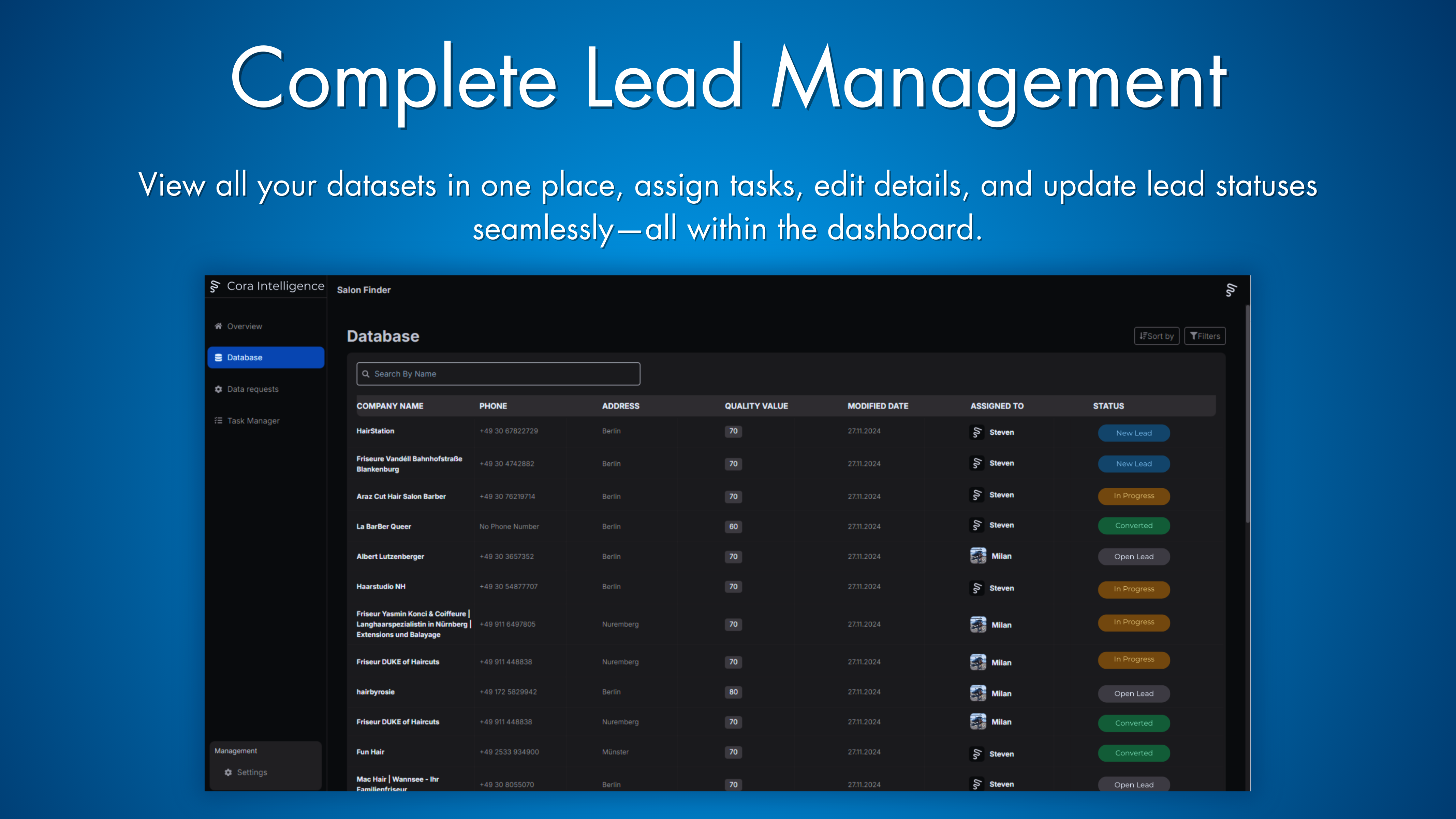Open the Overview menu item

pos(244,326)
